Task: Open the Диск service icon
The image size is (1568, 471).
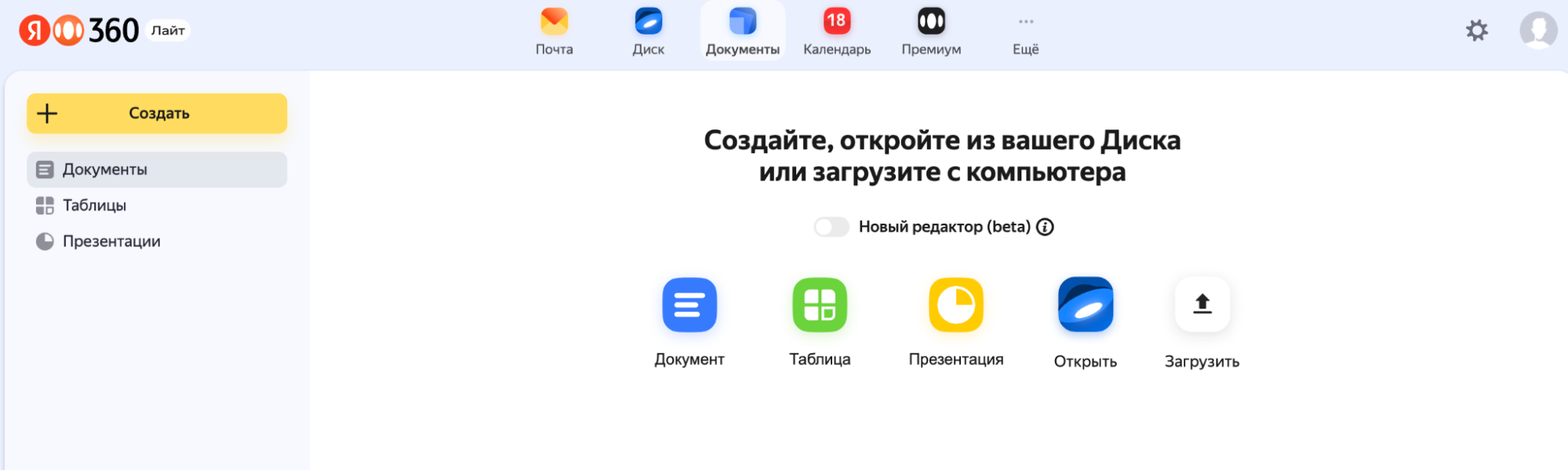Action: point(648,23)
